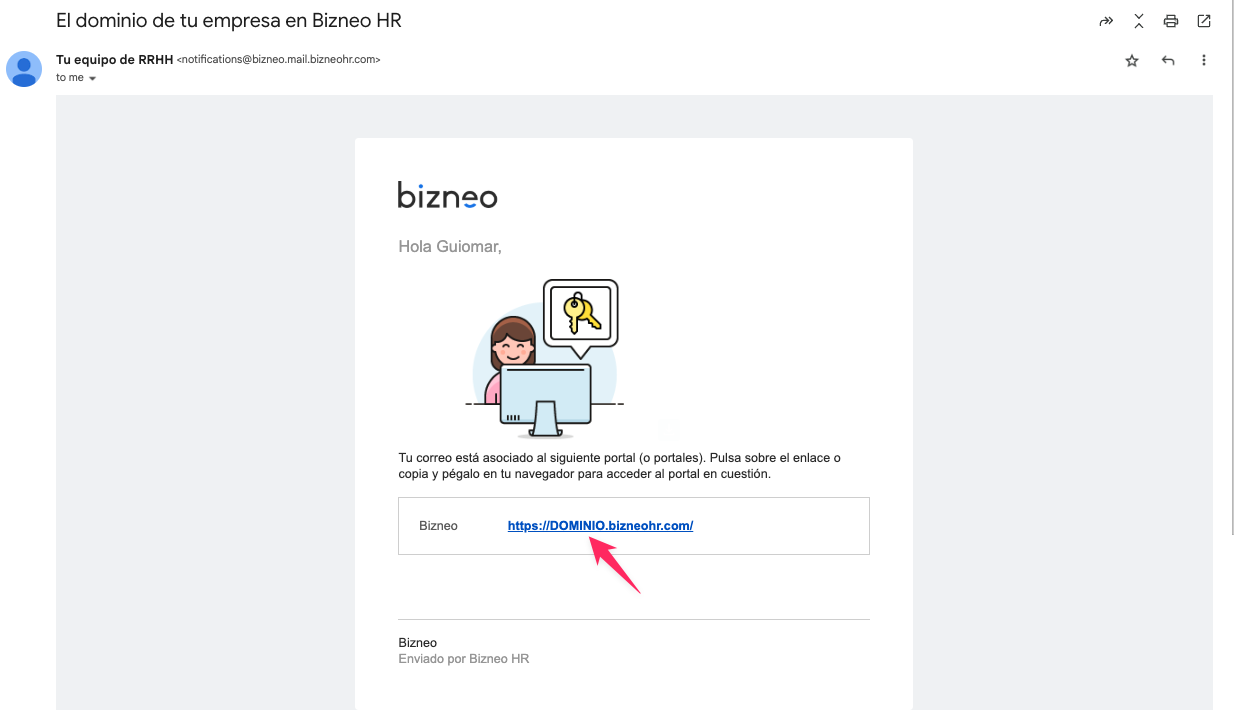Click the "Bizneo" label beside the portal link

(x=438, y=526)
